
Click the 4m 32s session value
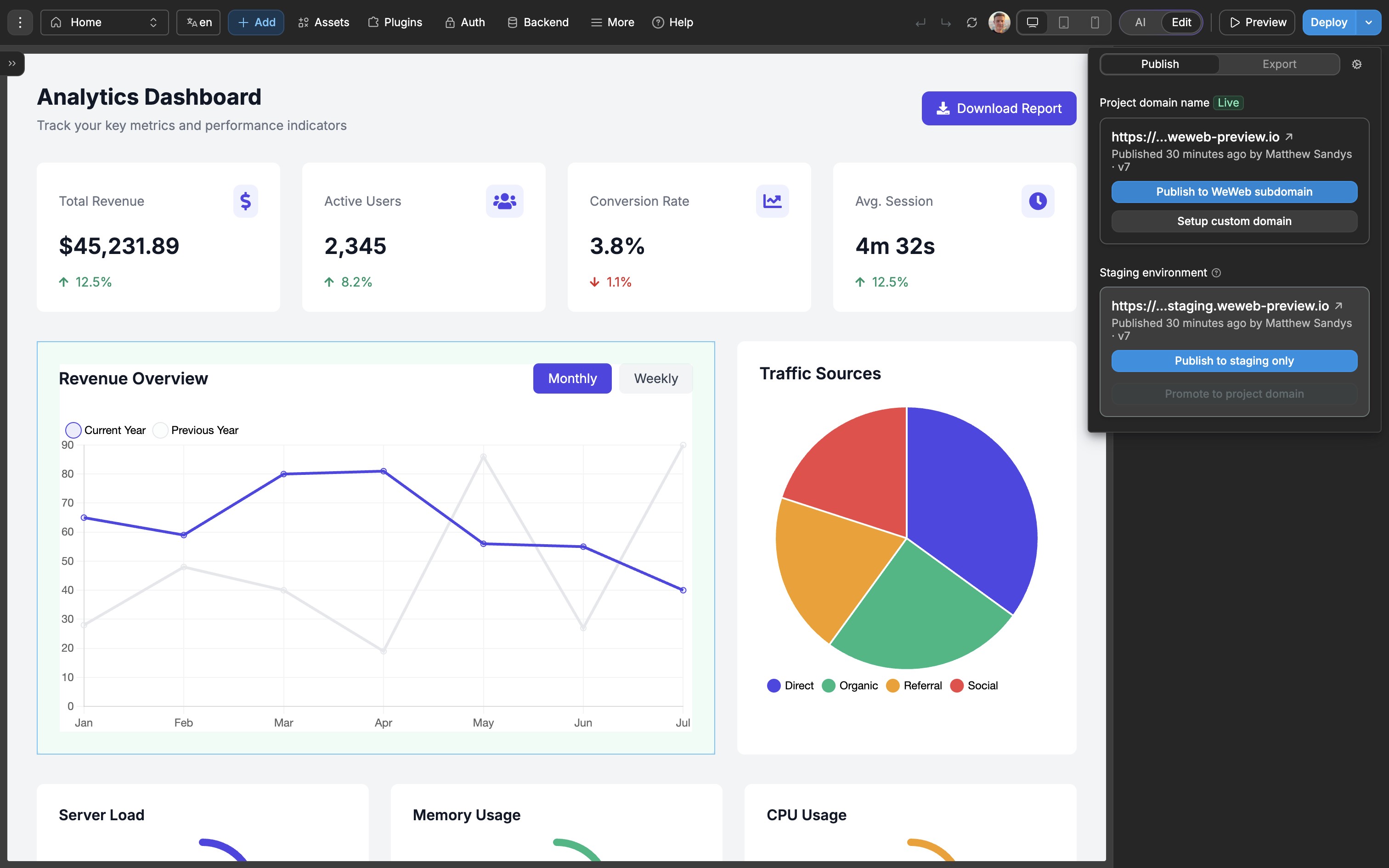[x=895, y=246]
